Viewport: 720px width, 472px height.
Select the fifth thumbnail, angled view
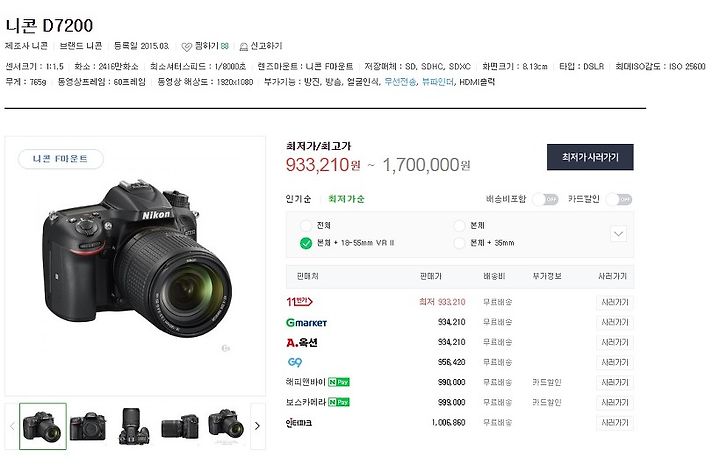(x=225, y=426)
